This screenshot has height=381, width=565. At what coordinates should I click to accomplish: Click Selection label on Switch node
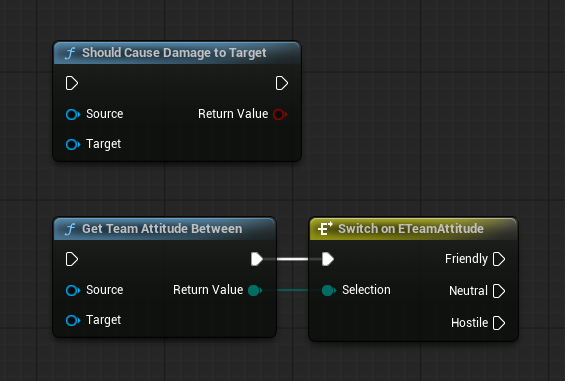[x=366, y=290]
